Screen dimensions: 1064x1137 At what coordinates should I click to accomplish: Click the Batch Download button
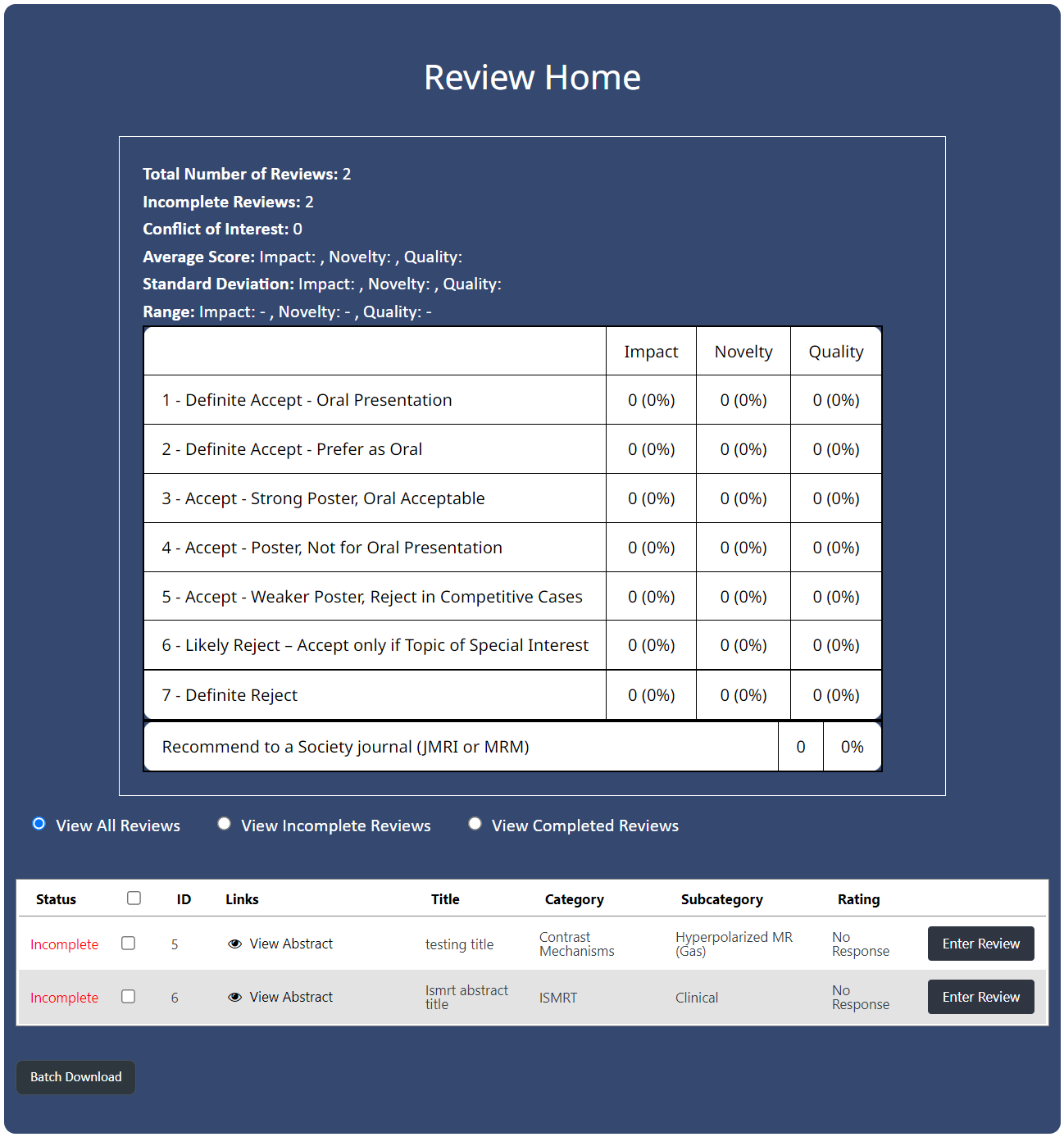click(75, 1077)
